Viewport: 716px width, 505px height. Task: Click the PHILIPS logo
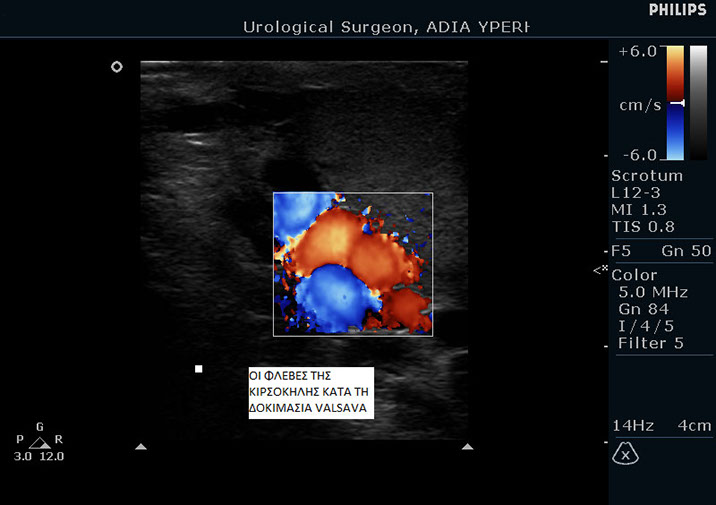[x=677, y=10]
